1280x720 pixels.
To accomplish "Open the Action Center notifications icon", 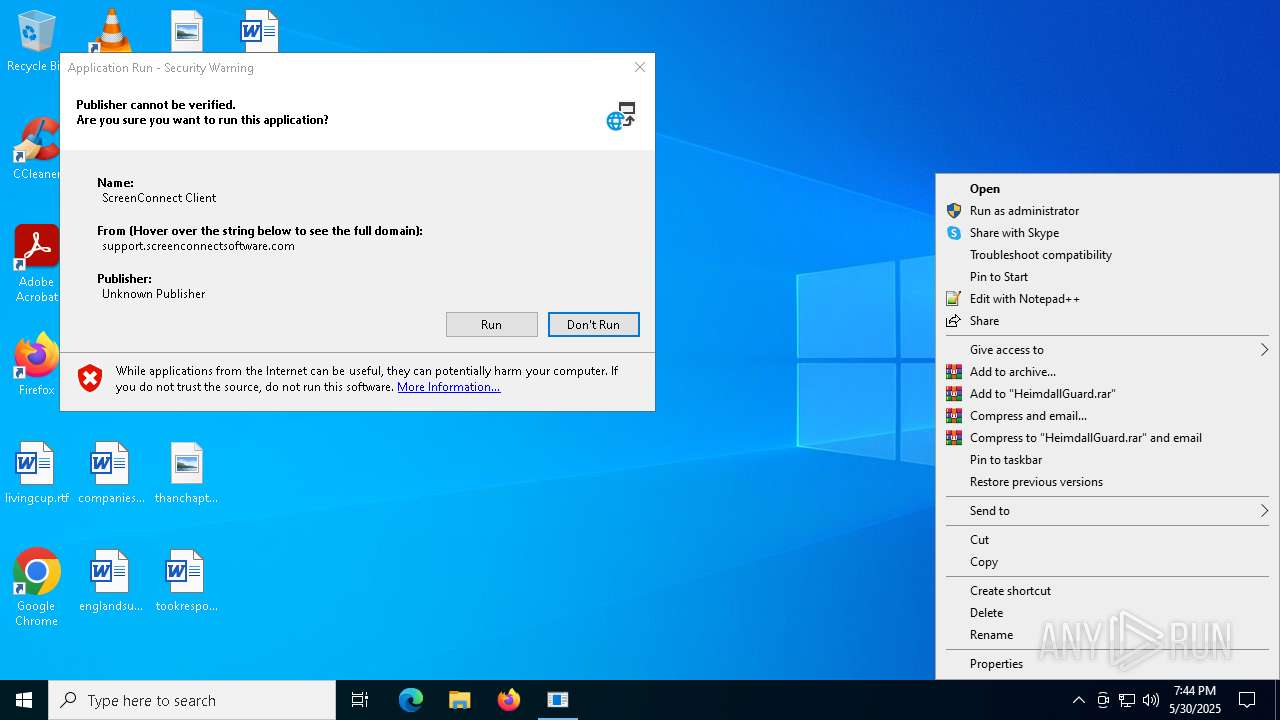I will pyautogui.click(x=1247, y=700).
